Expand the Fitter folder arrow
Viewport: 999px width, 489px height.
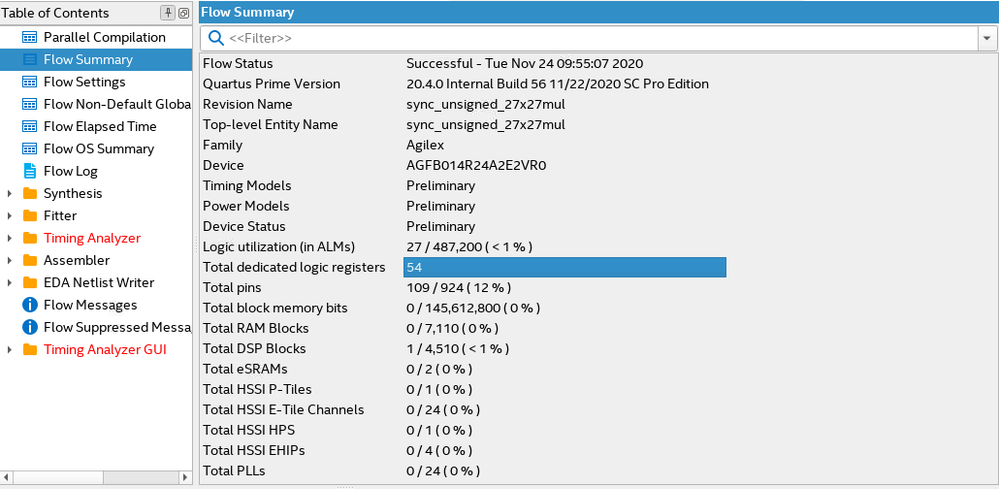(10, 215)
